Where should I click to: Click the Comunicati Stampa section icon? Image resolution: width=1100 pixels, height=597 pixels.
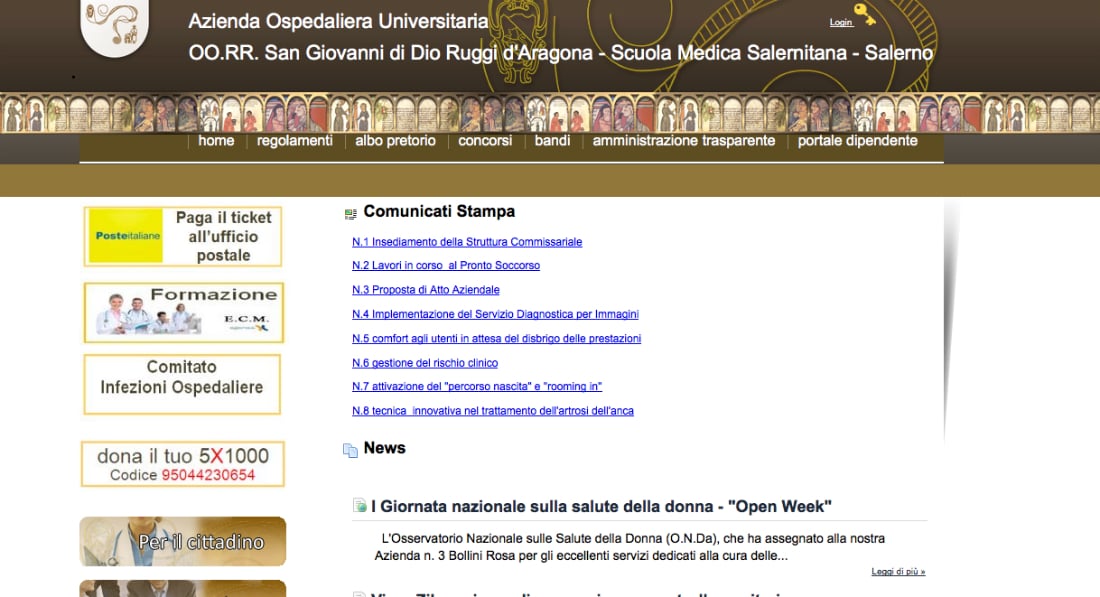(x=350, y=213)
